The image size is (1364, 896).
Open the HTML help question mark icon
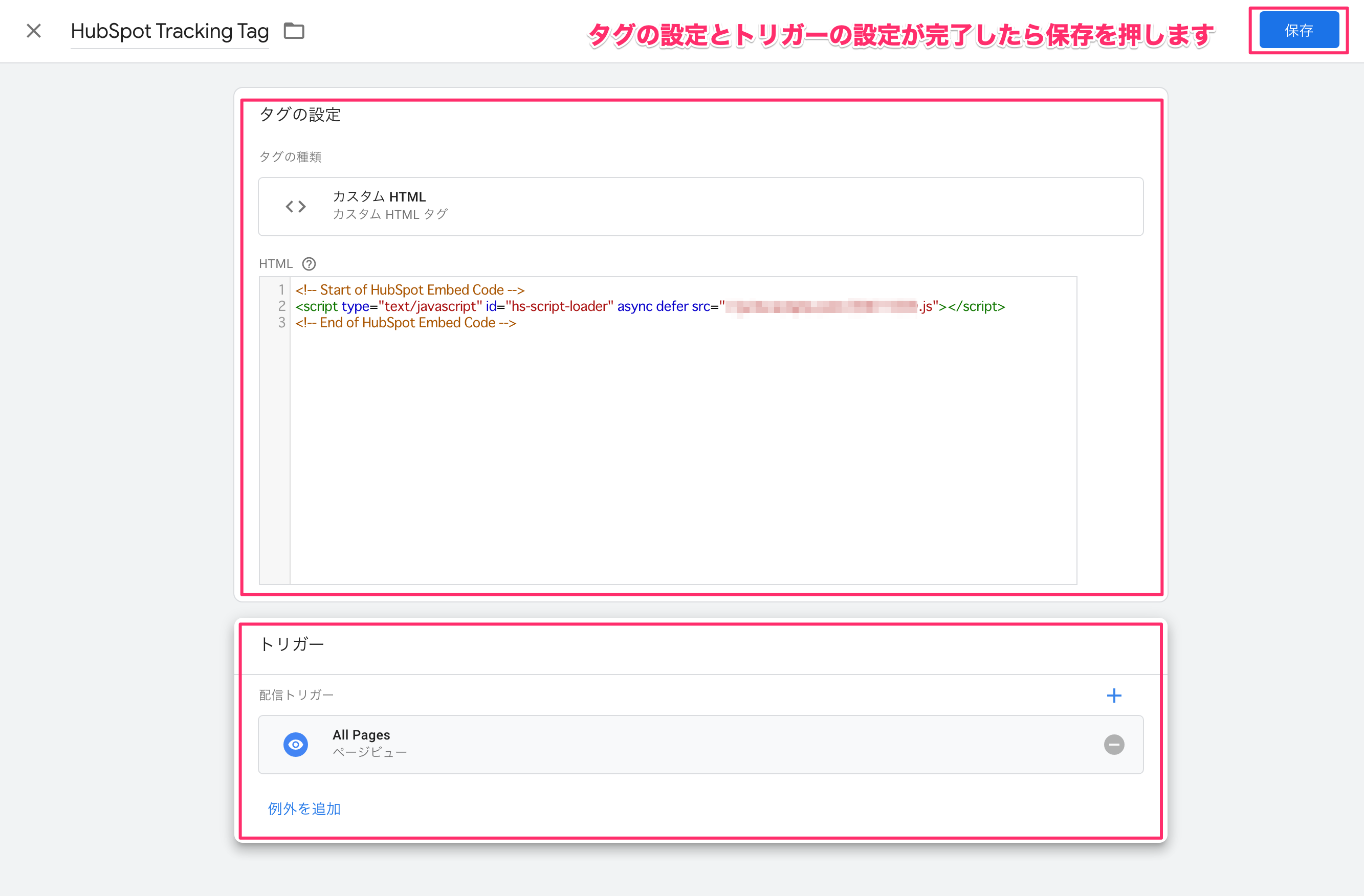click(309, 263)
